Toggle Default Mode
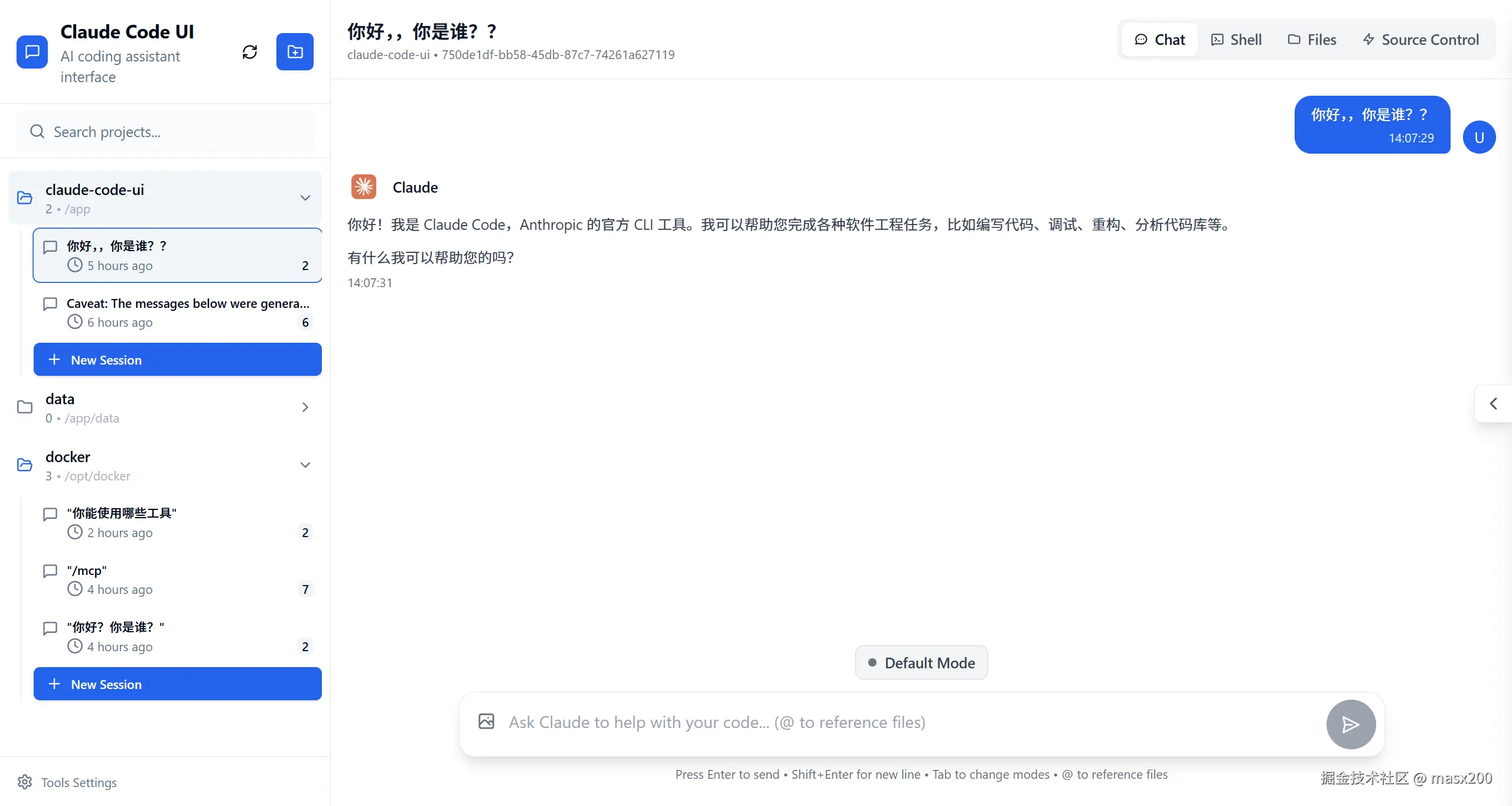 (921, 662)
